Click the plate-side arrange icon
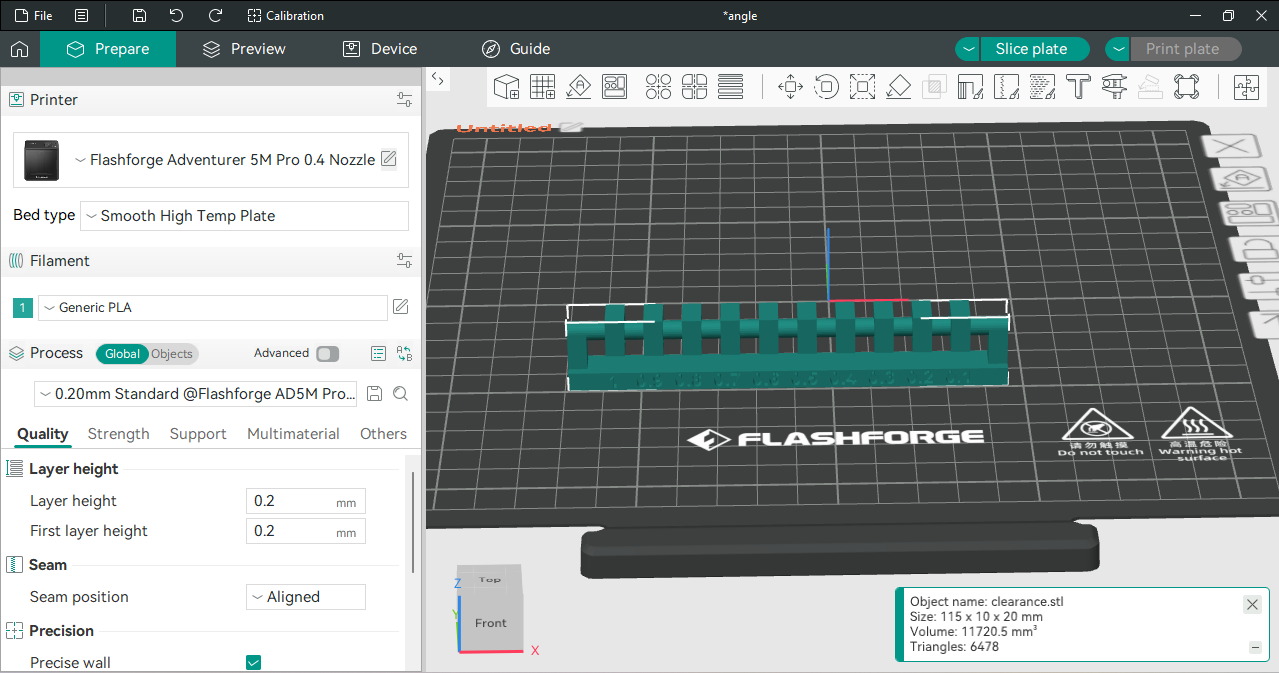 1250,213
